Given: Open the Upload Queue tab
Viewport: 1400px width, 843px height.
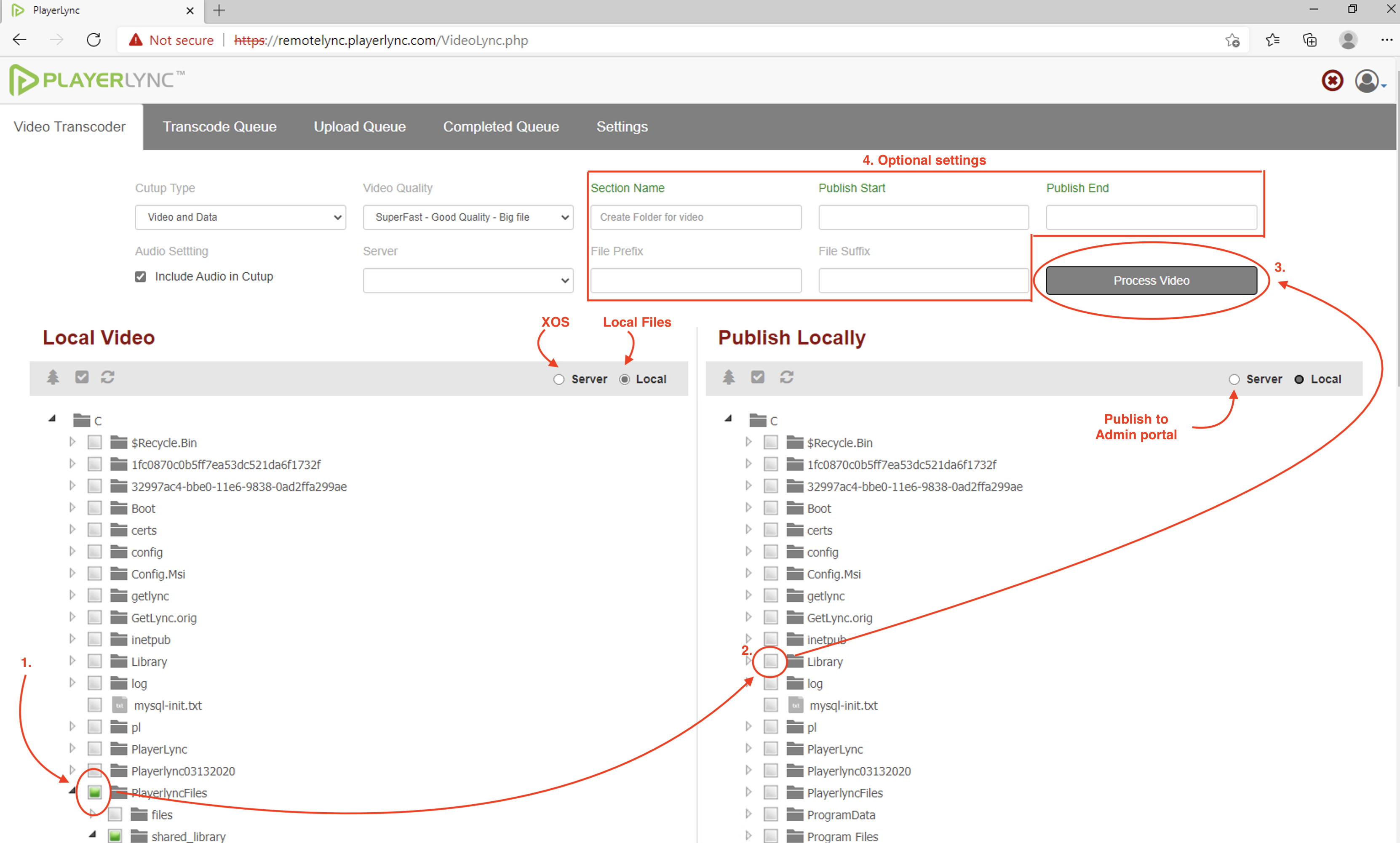Looking at the screenshot, I should 360,127.
